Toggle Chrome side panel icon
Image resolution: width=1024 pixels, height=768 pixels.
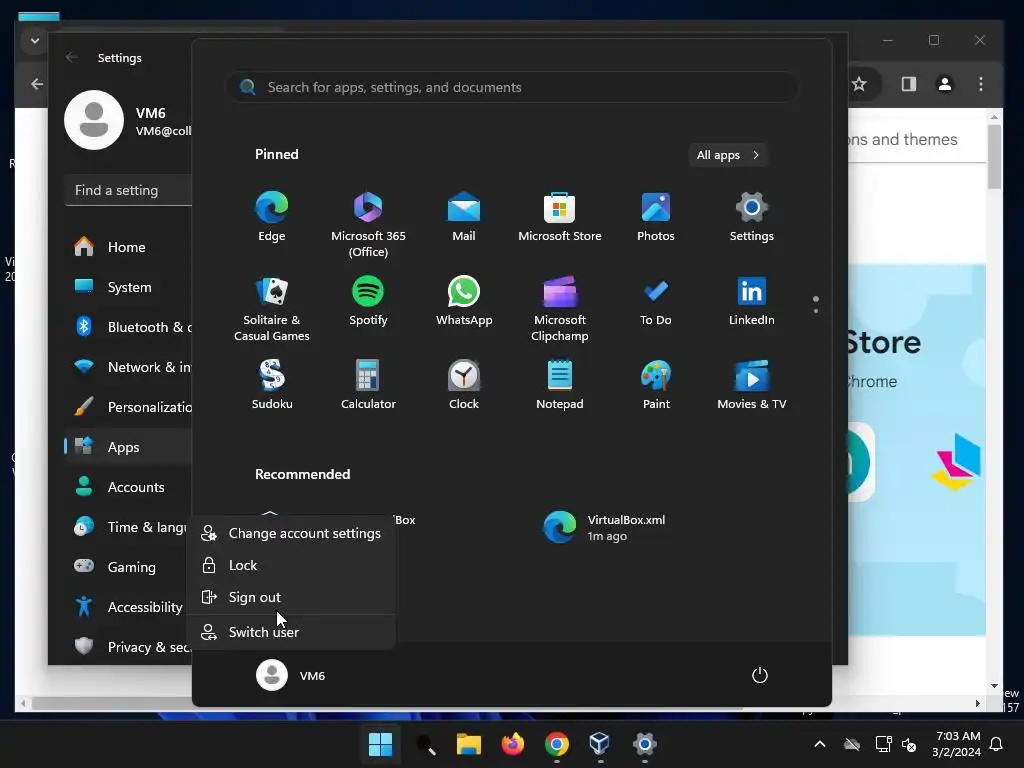coord(908,84)
